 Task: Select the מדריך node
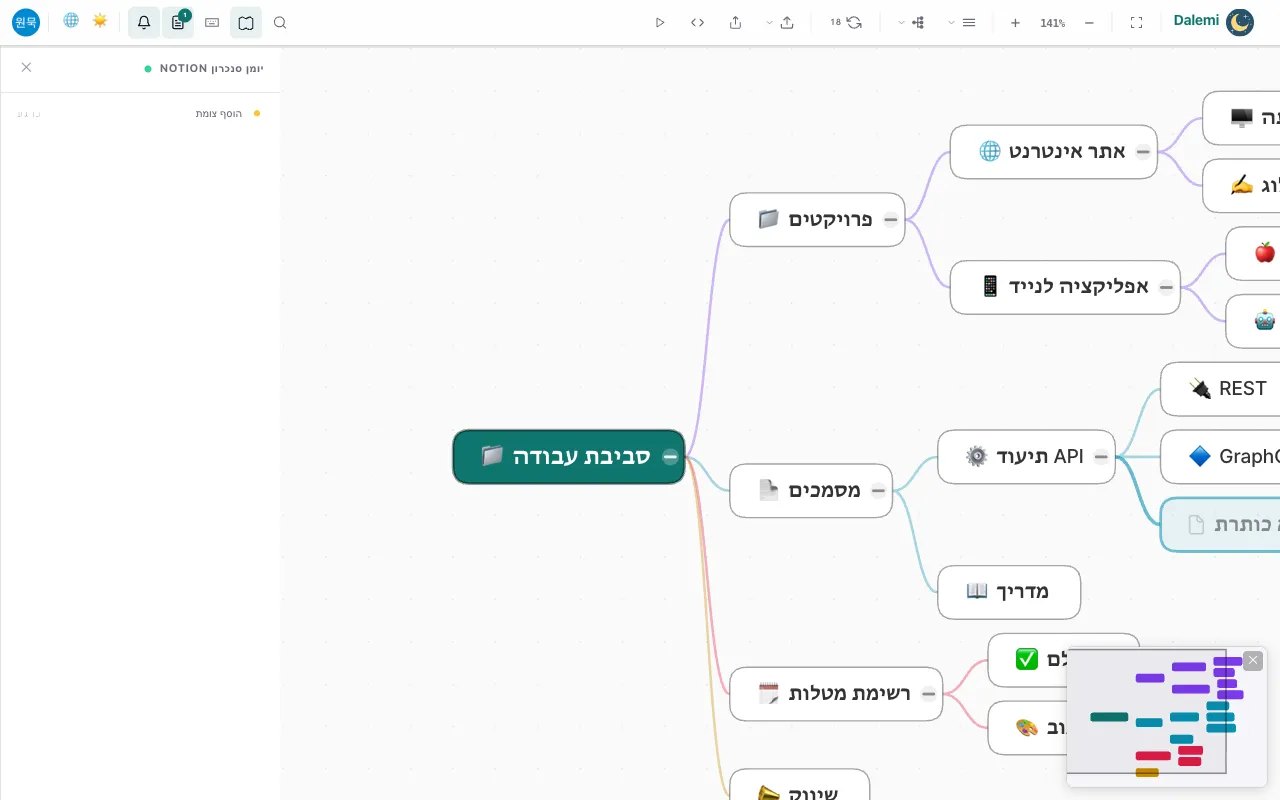click(x=1009, y=592)
